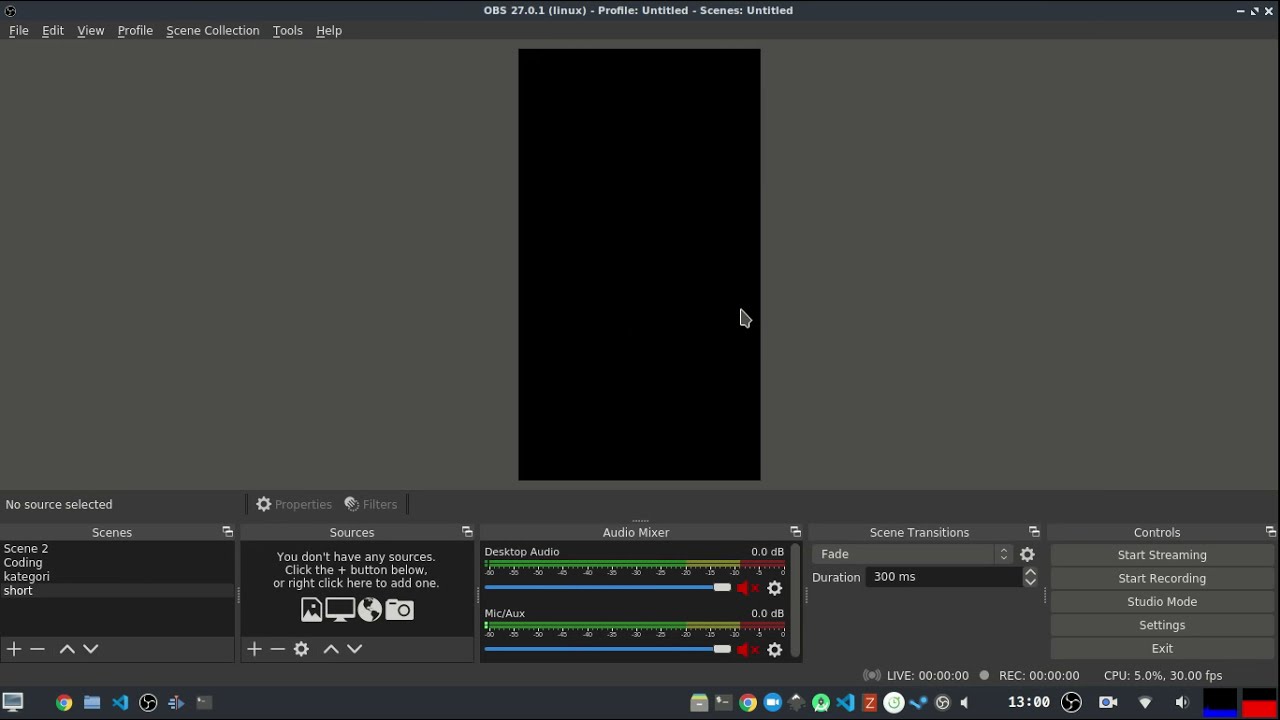Open the Fade transition dropdown
Viewport: 1280px width, 720px height.
[912, 554]
